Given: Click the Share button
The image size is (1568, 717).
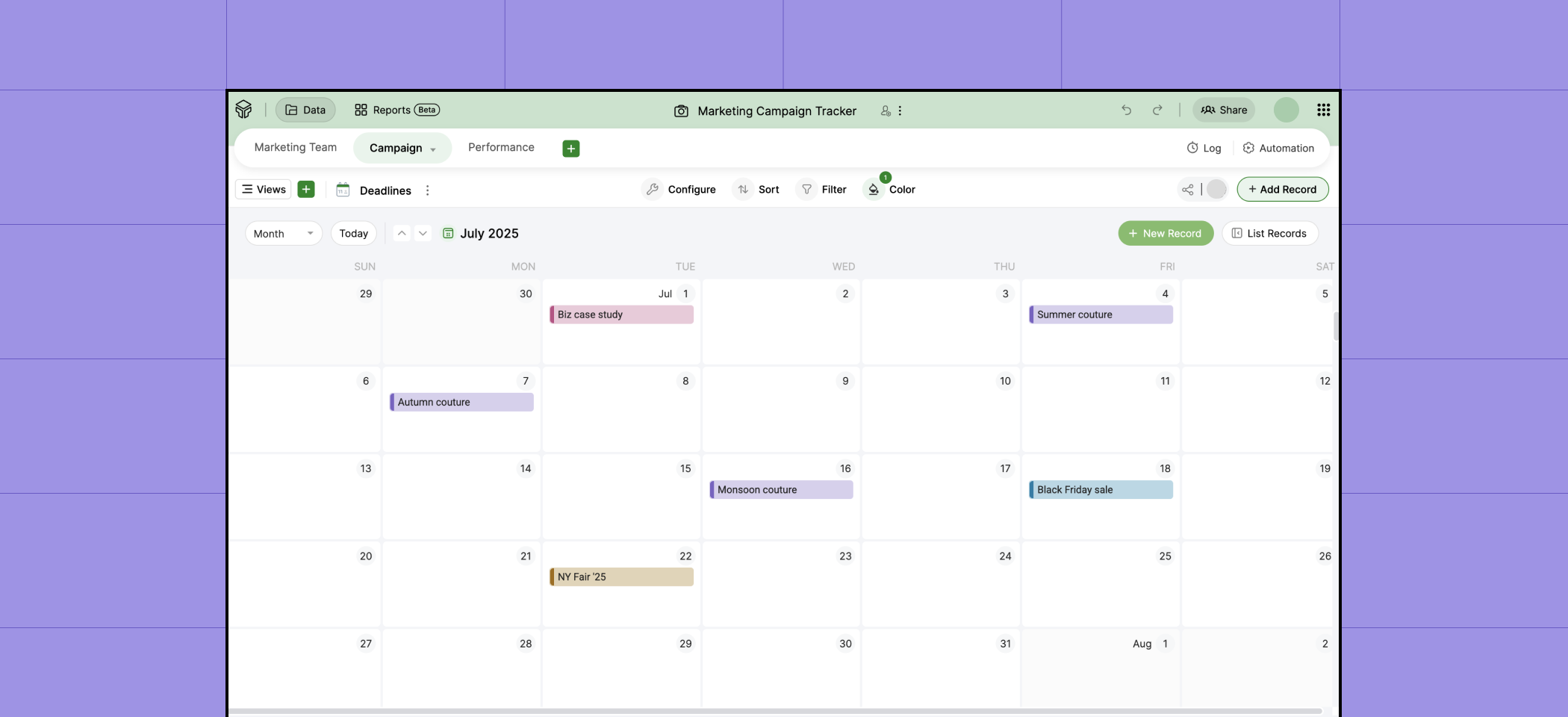Looking at the screenshot, I should click(1224, 110).
